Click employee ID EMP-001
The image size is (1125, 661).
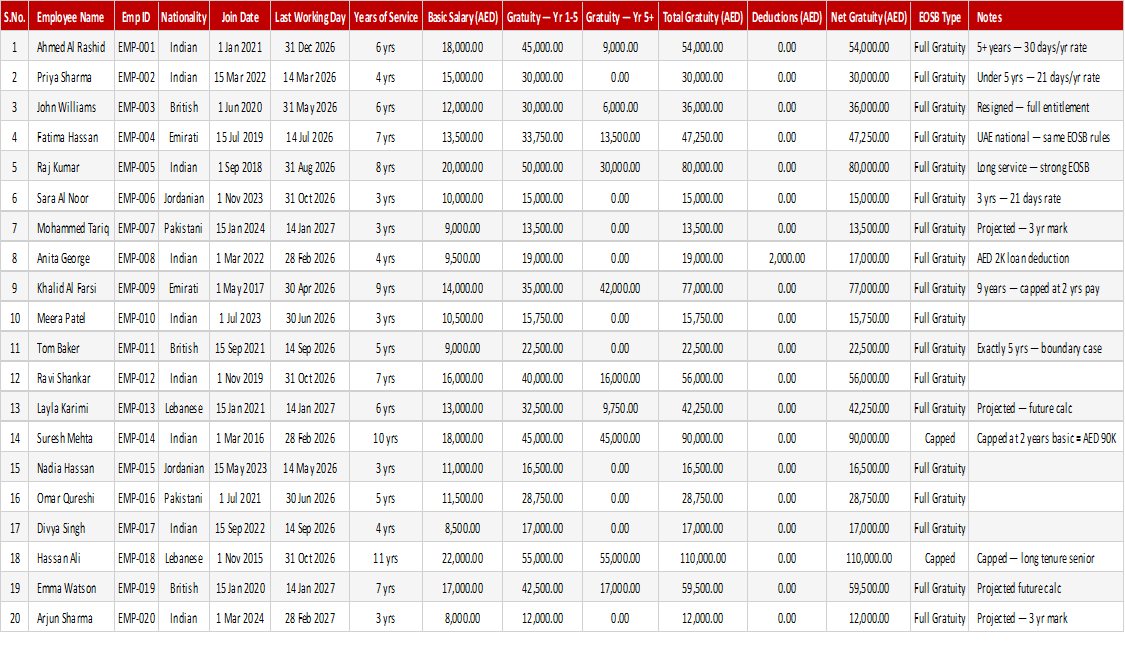point(136,47)
